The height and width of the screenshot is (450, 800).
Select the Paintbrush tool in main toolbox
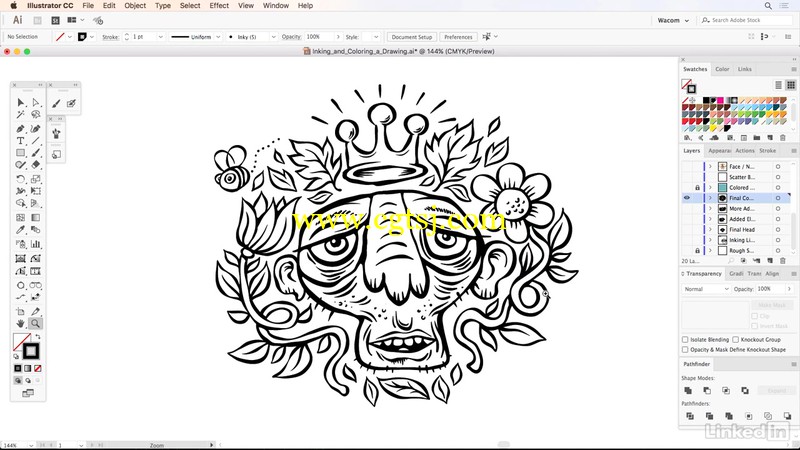[36, 153]
